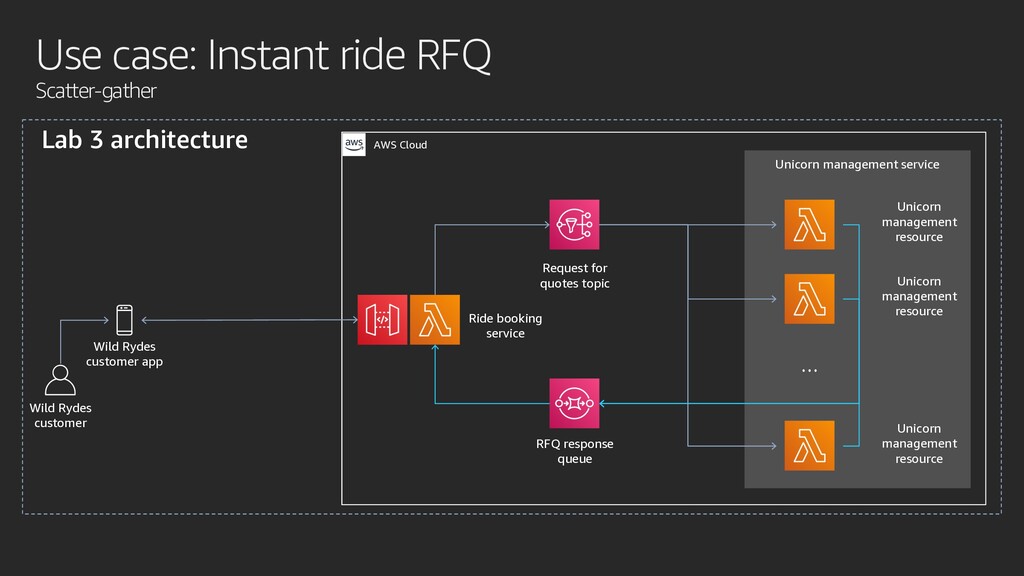Click the AWS Cloud logo icon

click(354, 144)
